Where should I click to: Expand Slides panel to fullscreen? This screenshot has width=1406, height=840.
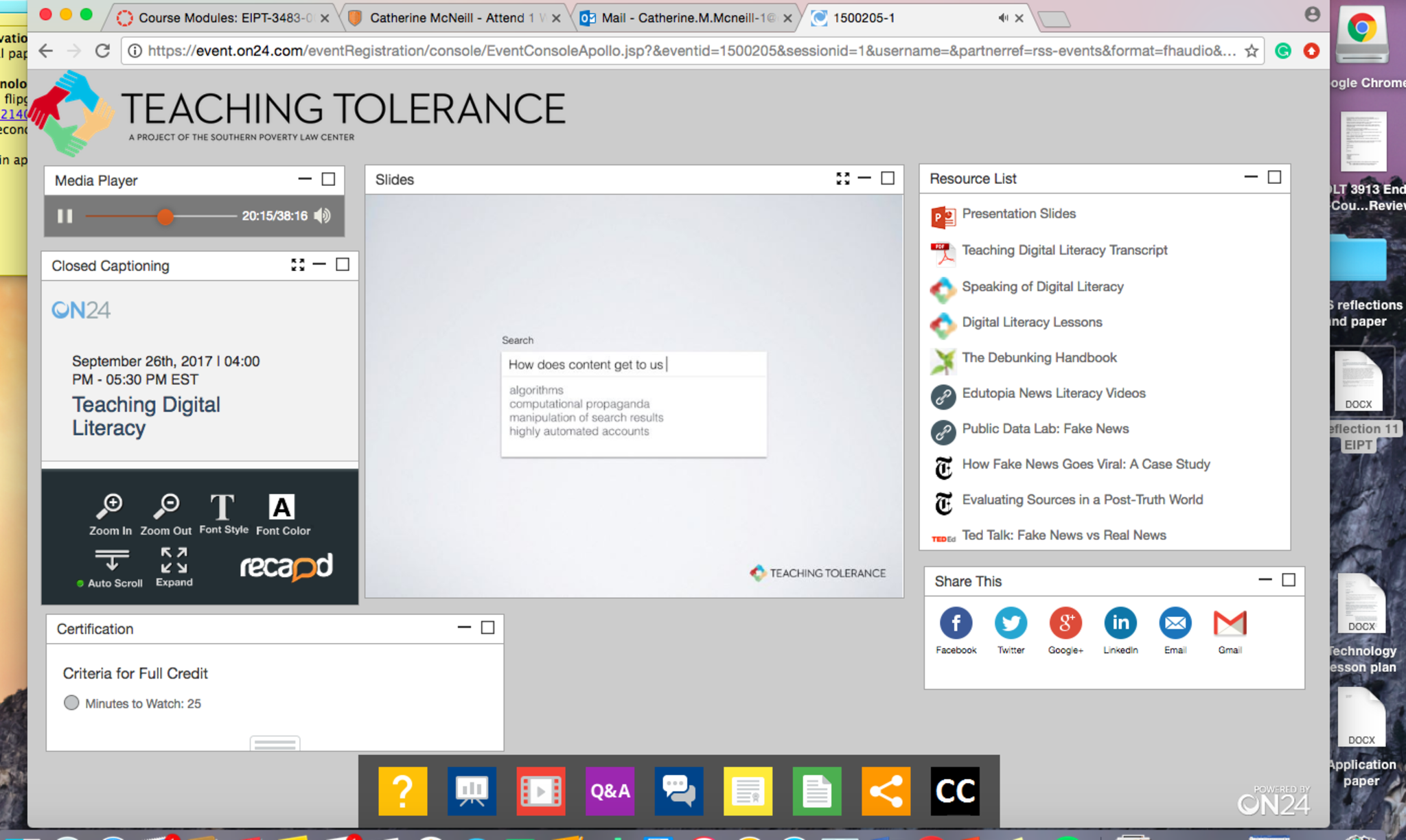(x=842, y=179)
